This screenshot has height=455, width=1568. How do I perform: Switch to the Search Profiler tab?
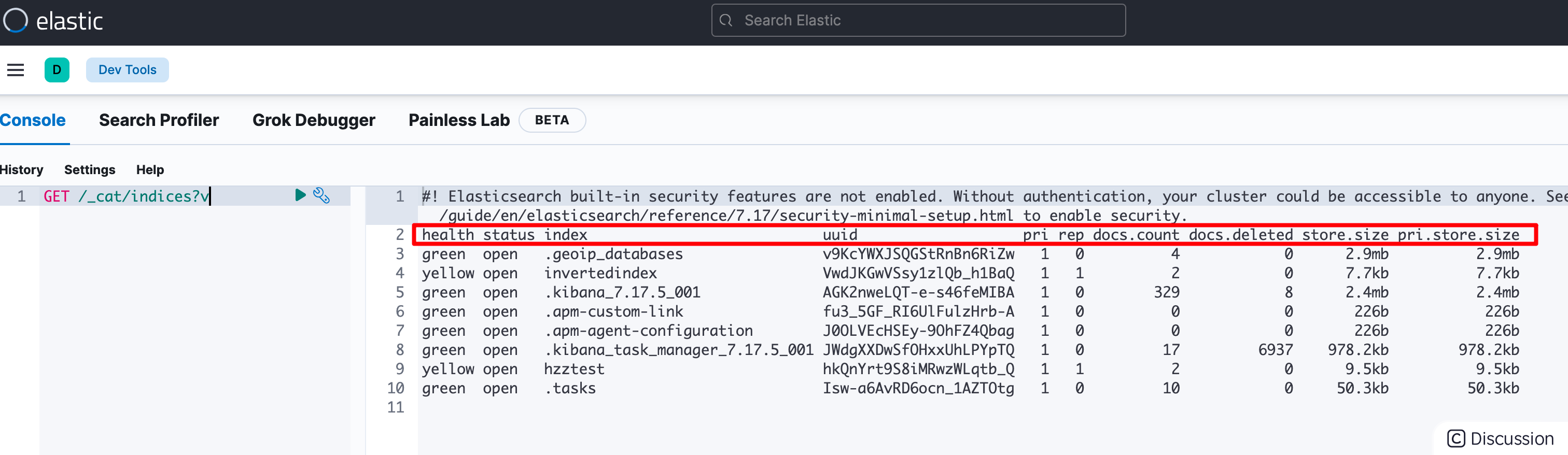(x=159, y=120)
